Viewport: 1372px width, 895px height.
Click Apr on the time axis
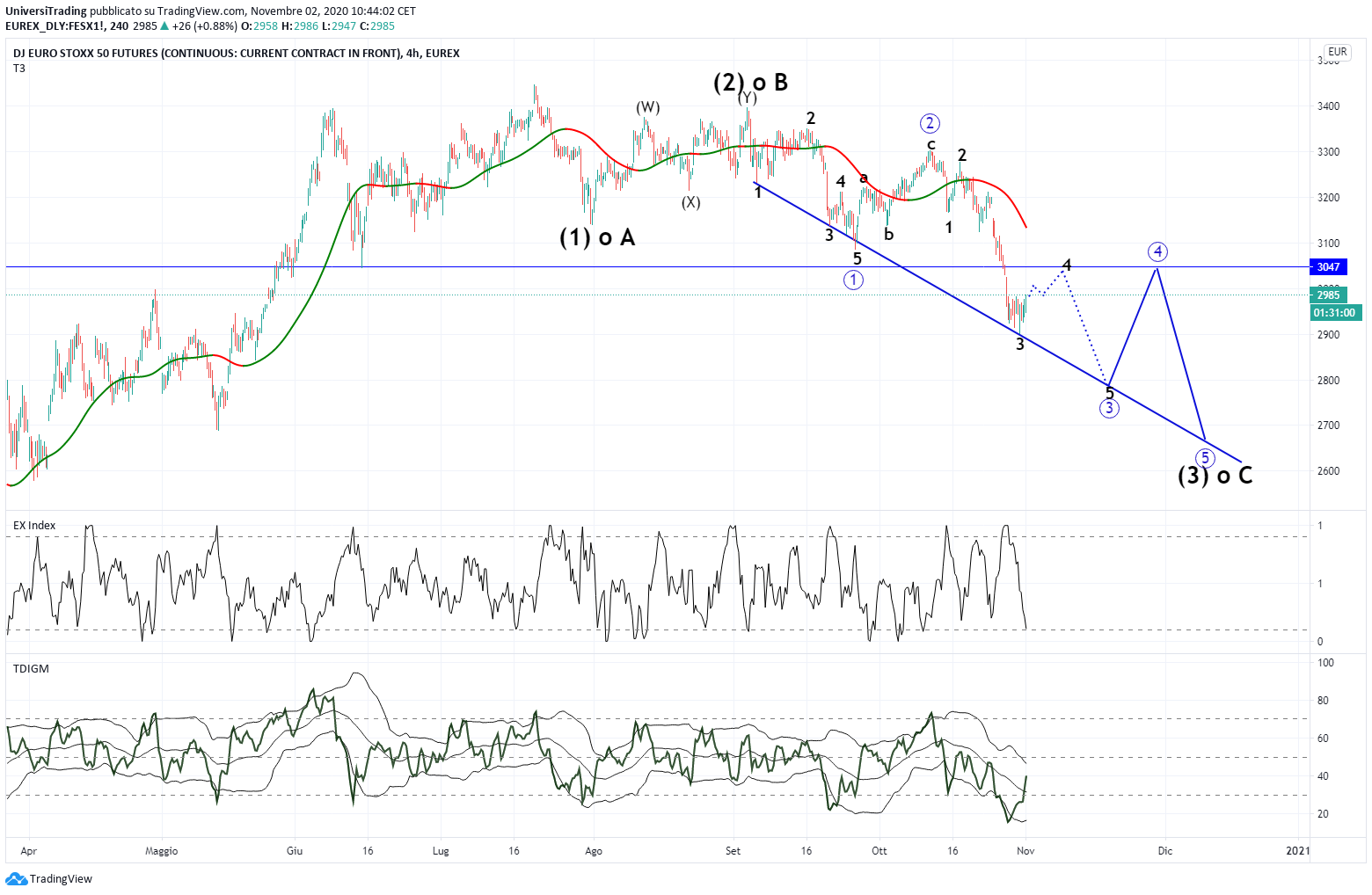click(x=28, y=851)
